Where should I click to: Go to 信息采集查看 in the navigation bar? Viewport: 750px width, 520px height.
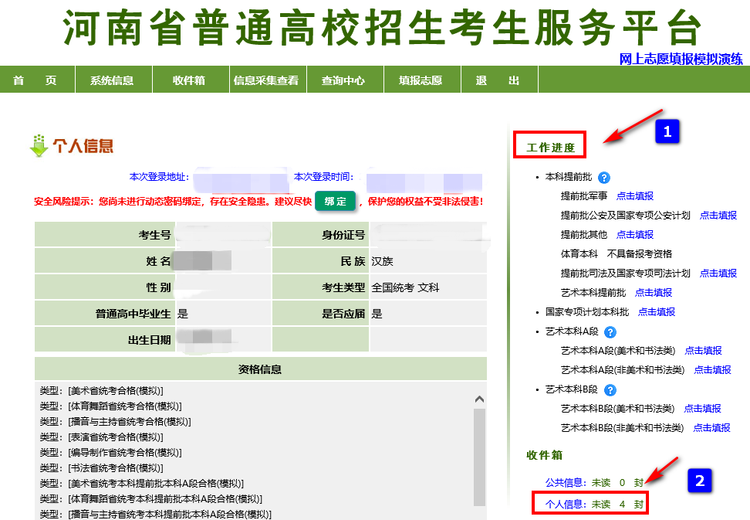(x=265, y=81)
